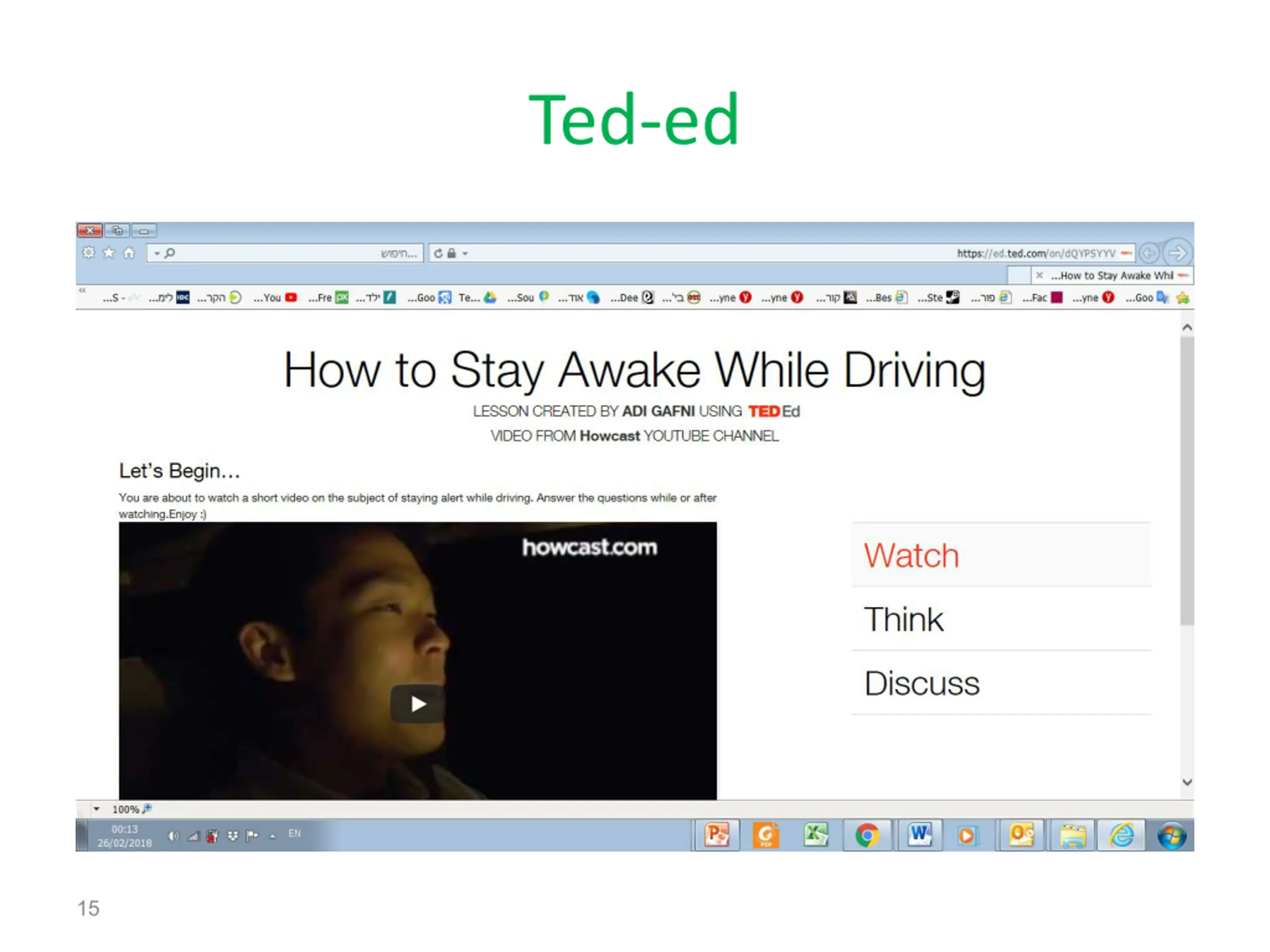1270x952 pixels.
Task: Open File Explorer folder in taskbar
Action: (1072, 835)
